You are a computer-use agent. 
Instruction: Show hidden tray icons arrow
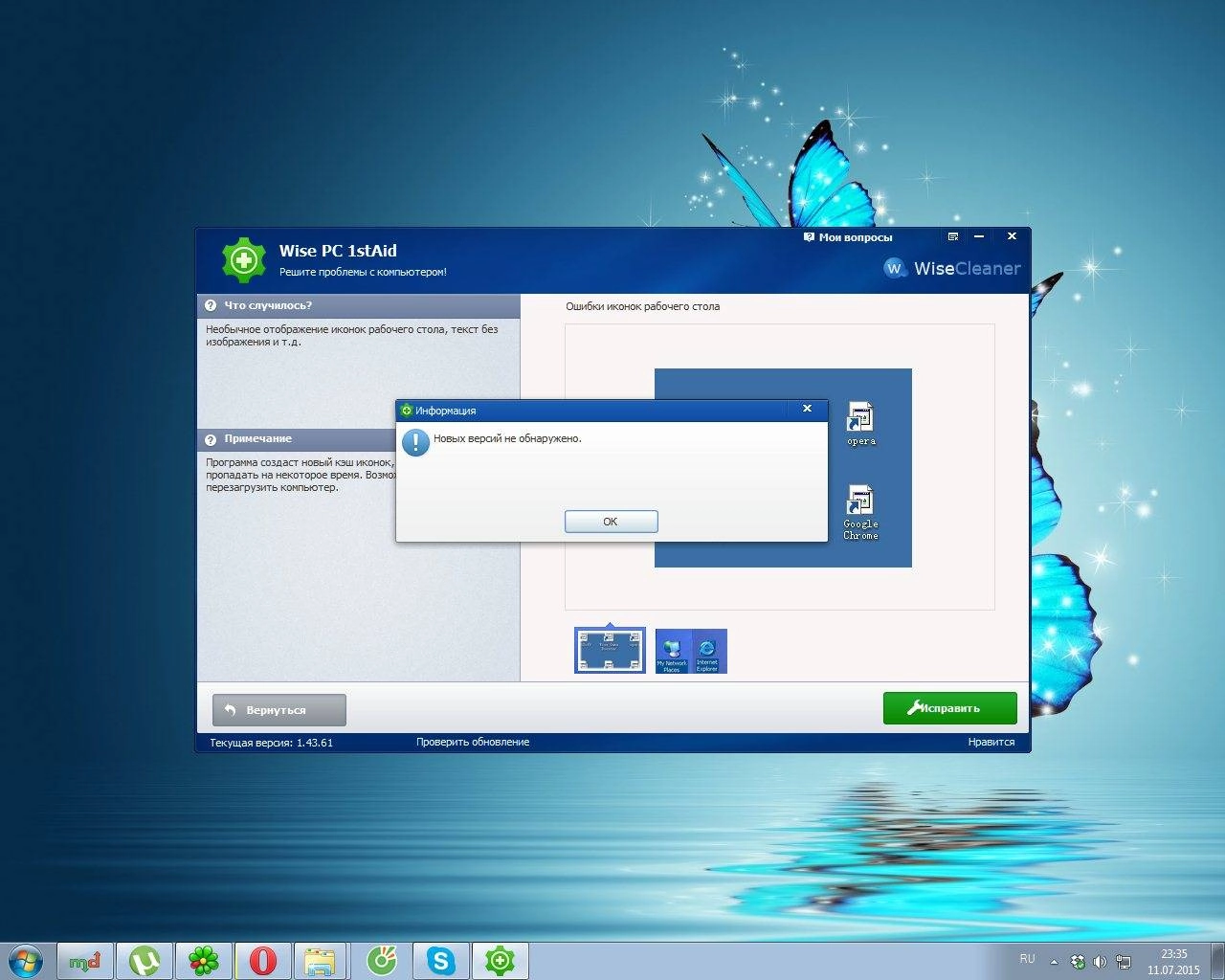click(x=1054, y=962)
